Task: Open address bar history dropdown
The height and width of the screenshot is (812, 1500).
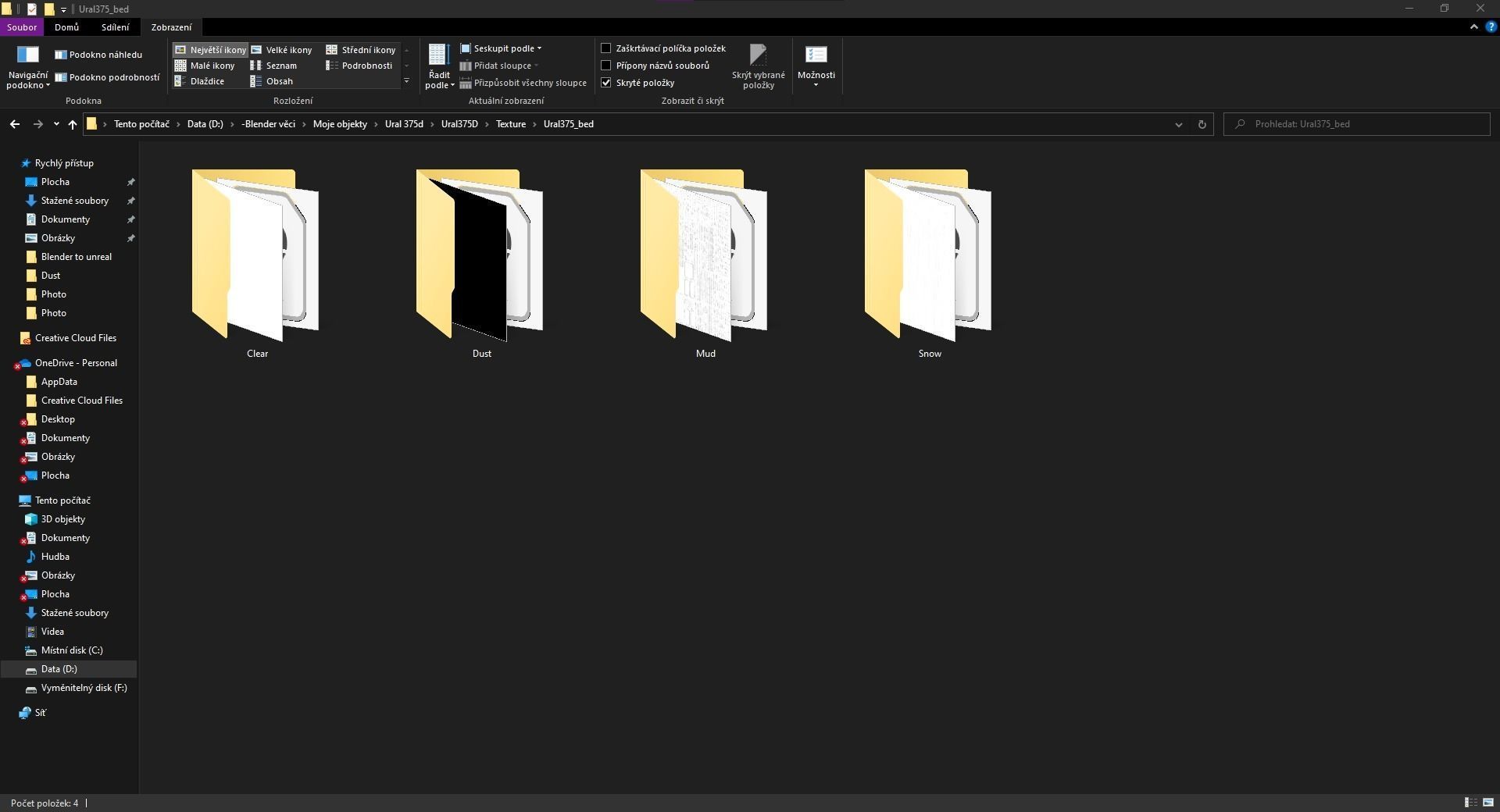Action: pyautogui.click(x=1179, y=124)
